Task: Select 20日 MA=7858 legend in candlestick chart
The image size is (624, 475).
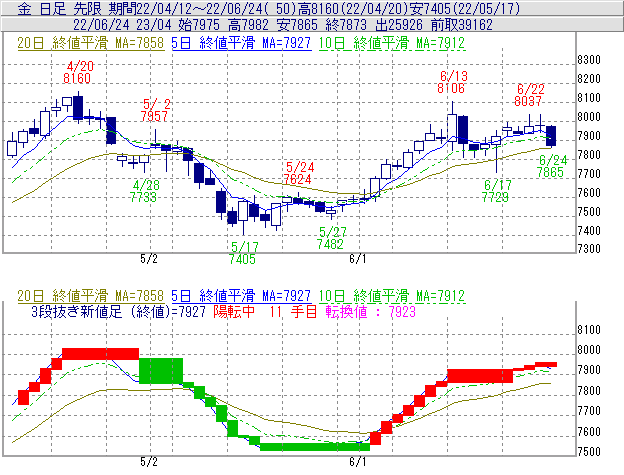Action: click(91, 43)
